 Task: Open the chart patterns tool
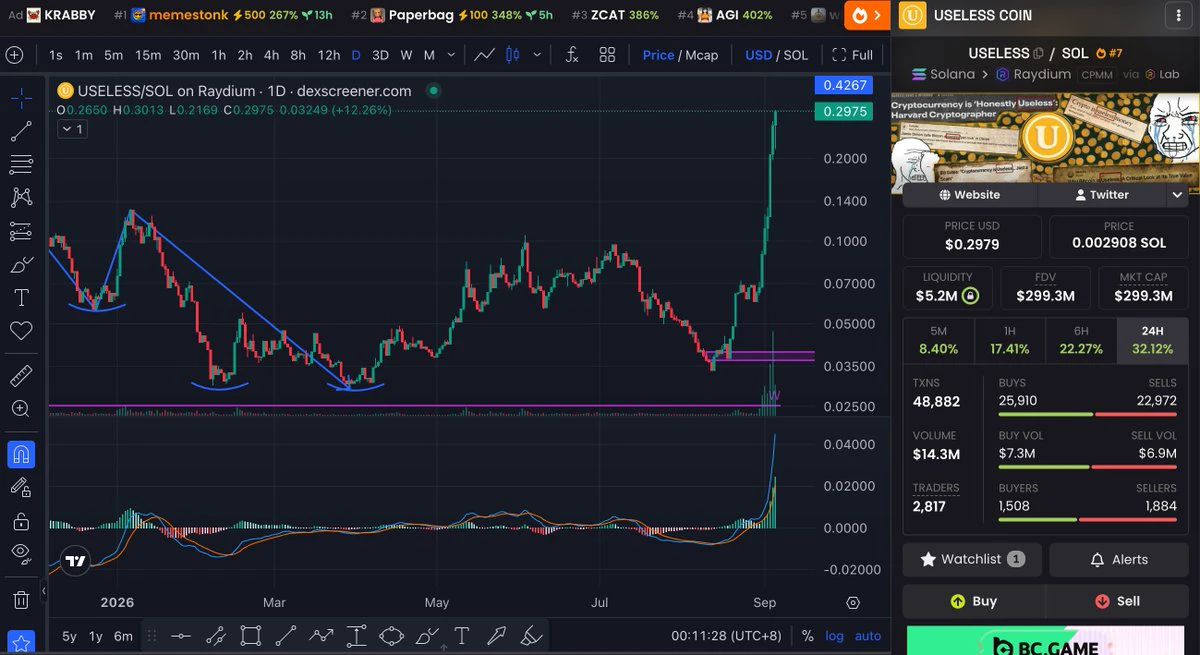(x=22, y=198)
